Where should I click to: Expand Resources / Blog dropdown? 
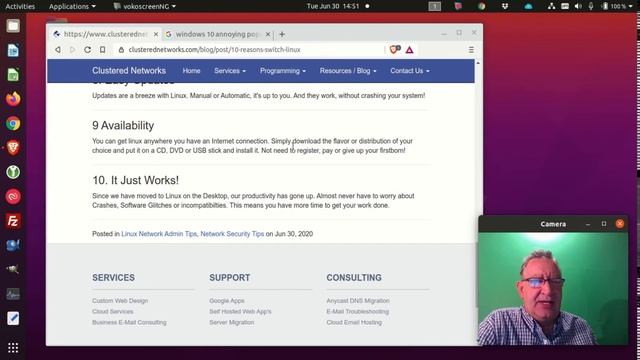point(348,71)
